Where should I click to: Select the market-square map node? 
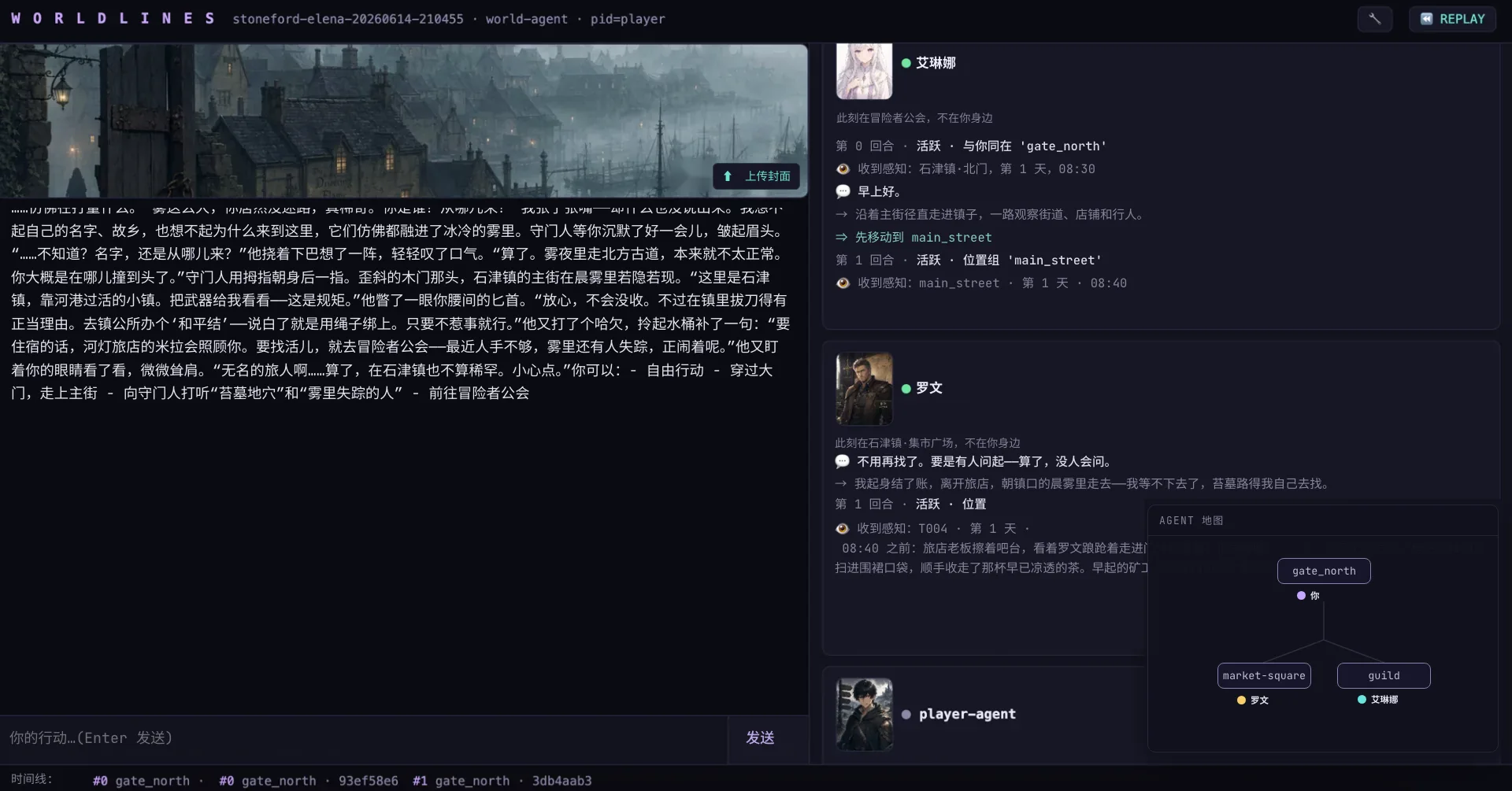1264,675
